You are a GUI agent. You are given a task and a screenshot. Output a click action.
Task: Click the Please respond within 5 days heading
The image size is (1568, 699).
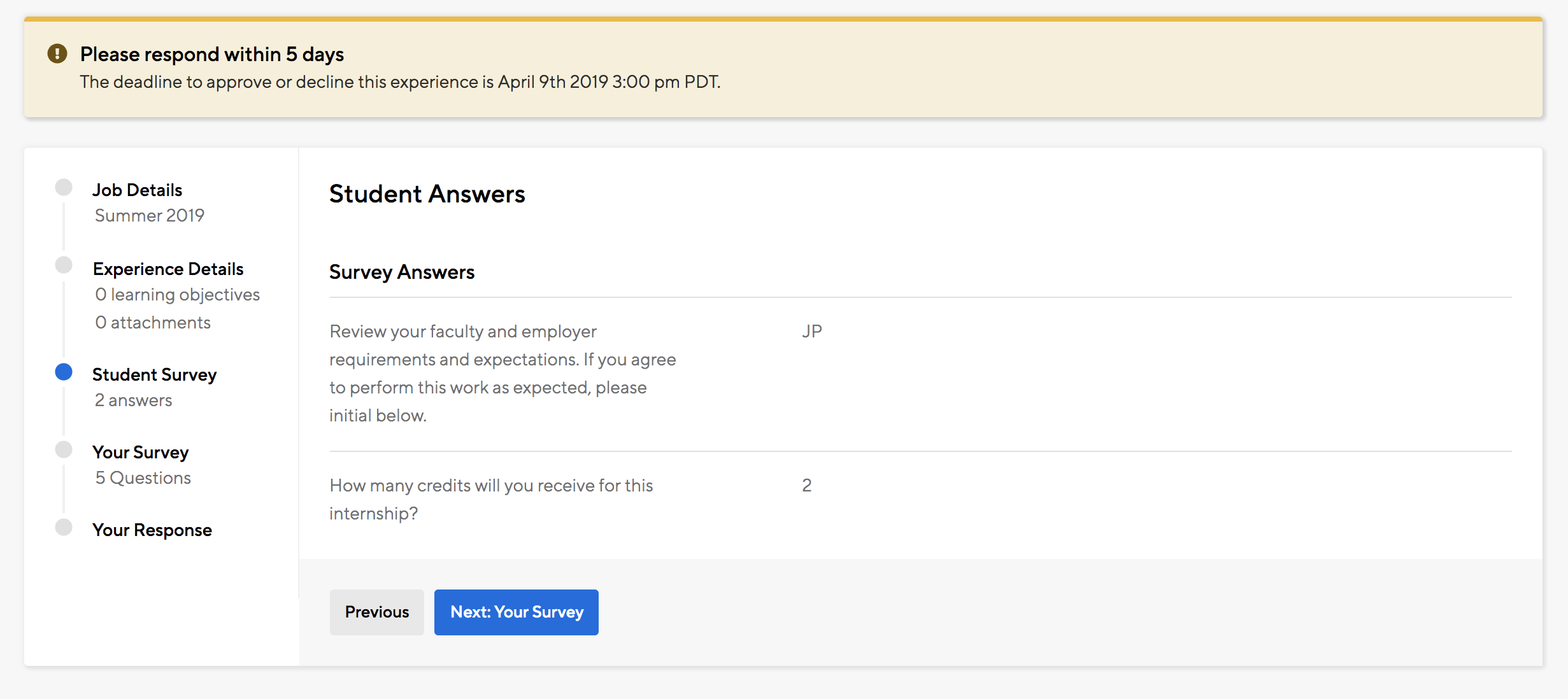click(x=211, y=54)
